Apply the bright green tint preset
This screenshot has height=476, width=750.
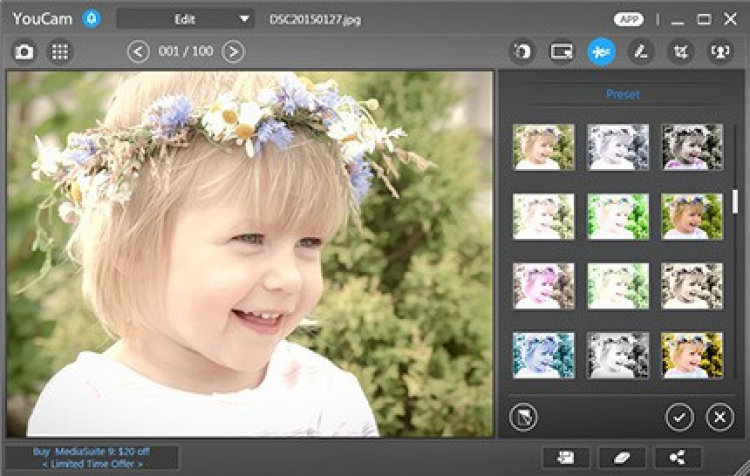tap(618, 216)
